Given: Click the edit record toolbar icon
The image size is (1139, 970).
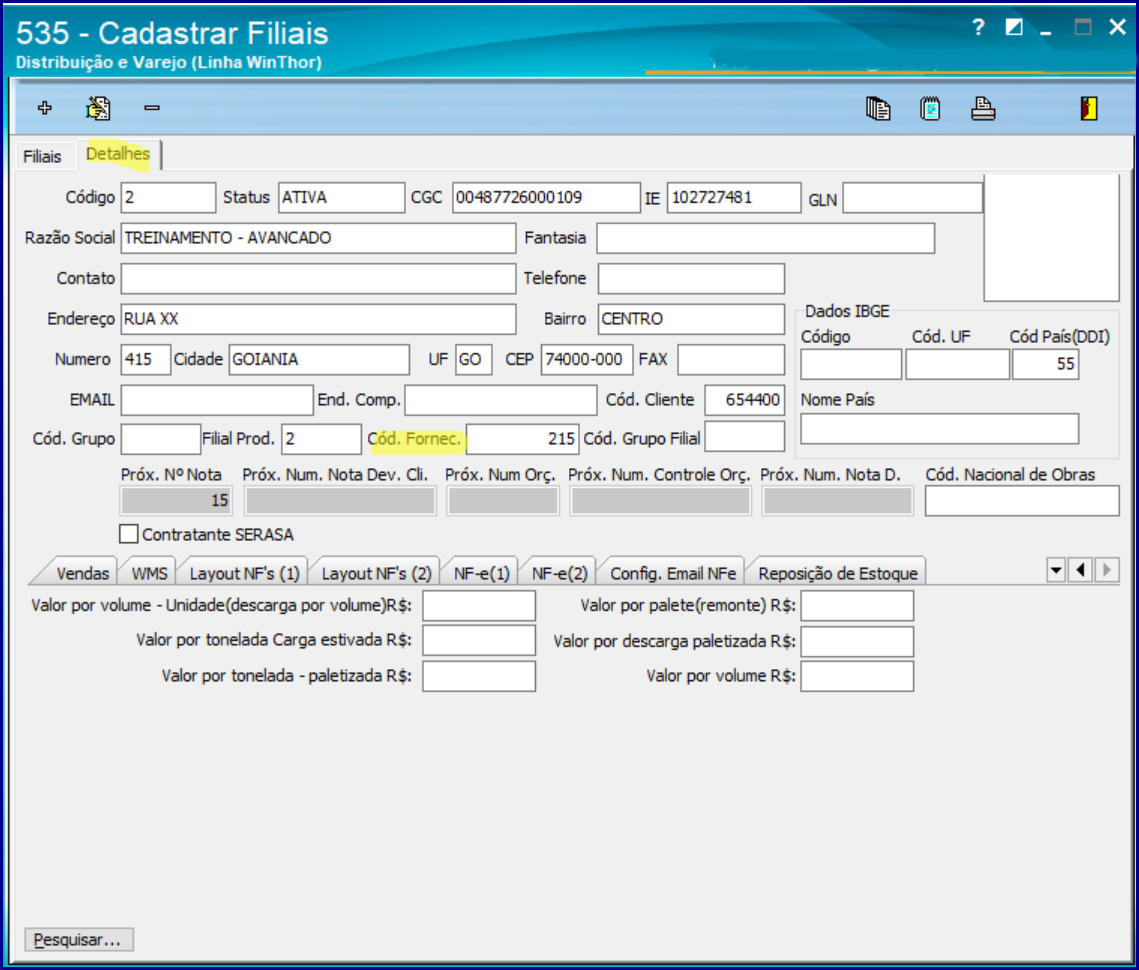Looking at the screenshot, I should (98, 108).
